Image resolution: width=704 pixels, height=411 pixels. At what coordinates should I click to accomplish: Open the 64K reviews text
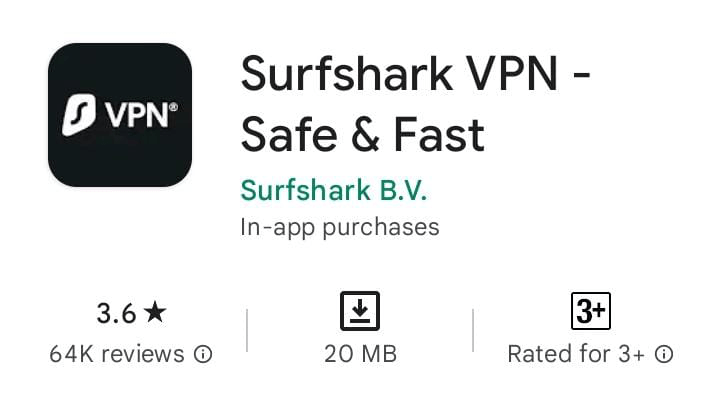[x=117, y=354]
